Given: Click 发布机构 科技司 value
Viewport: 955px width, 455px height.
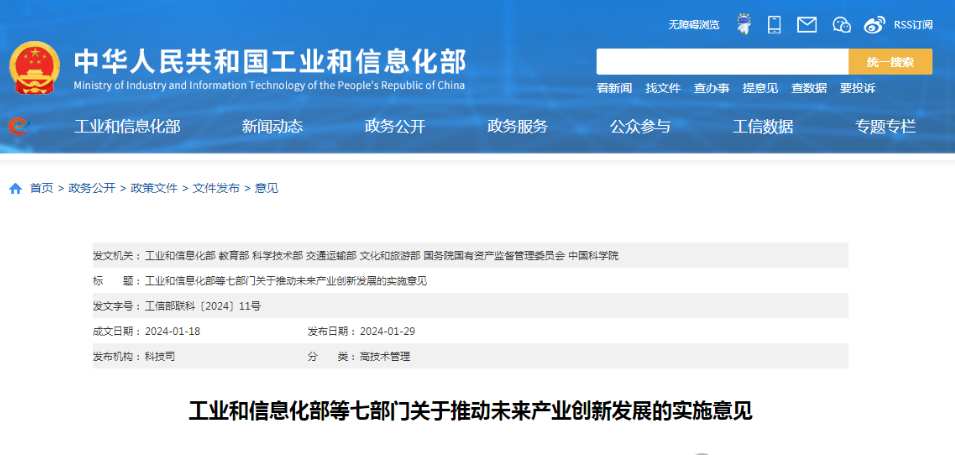Looking at the screenshot, I should (x=160, y=357).
